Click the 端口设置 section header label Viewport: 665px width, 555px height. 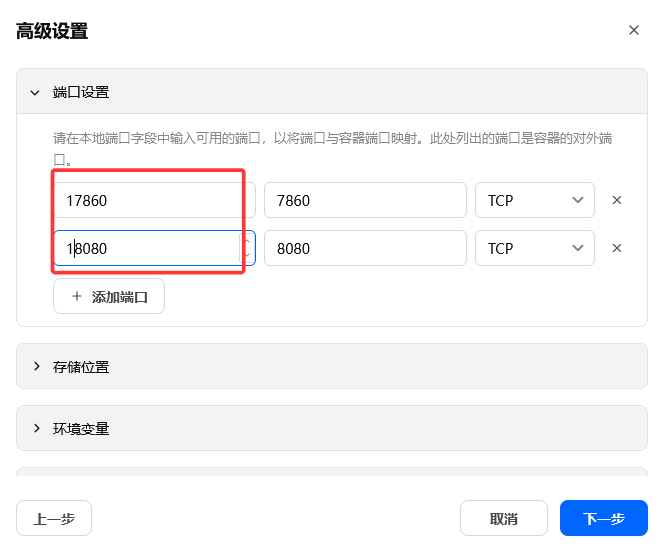coord(81,92)
